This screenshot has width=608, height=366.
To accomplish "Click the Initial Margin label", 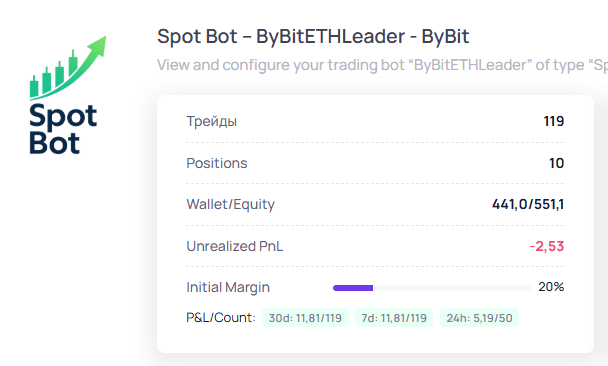I will (x=228, y=287).
